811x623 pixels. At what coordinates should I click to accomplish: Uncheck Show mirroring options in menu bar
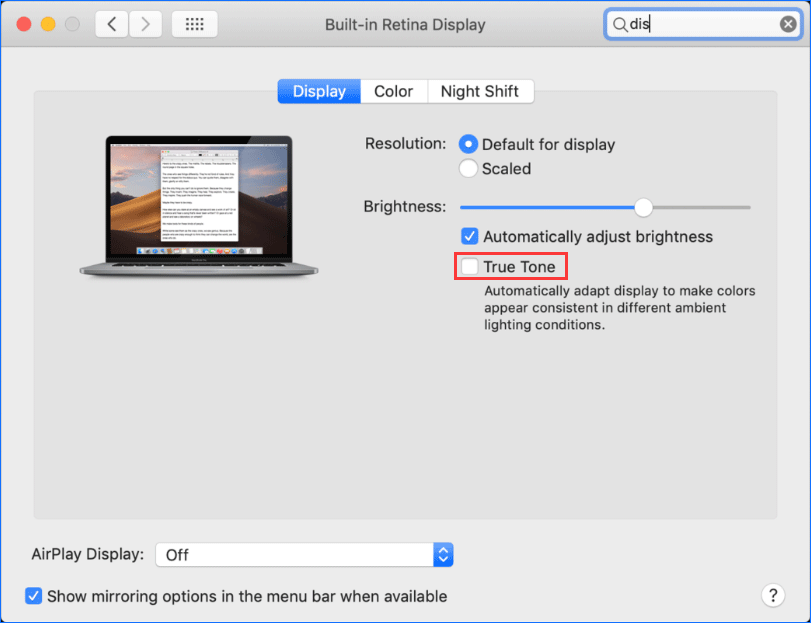pos(33,595)
